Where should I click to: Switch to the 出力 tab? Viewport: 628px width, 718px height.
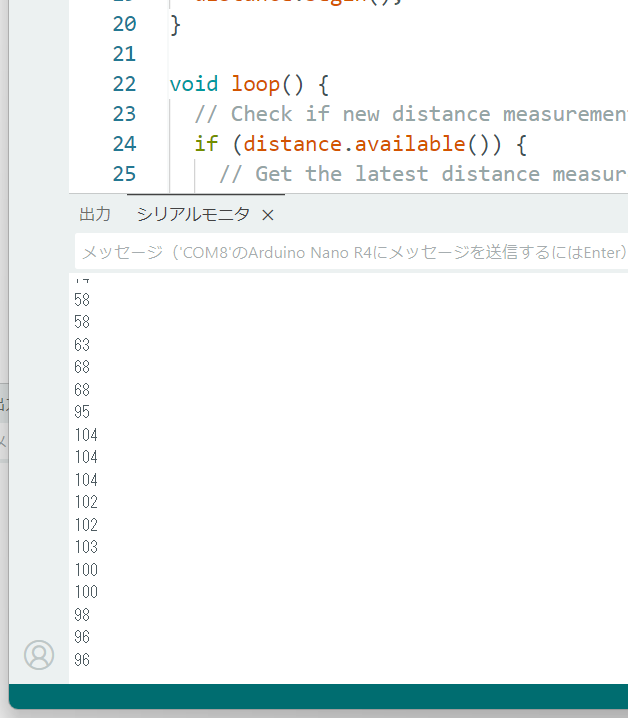coord(95,215)
